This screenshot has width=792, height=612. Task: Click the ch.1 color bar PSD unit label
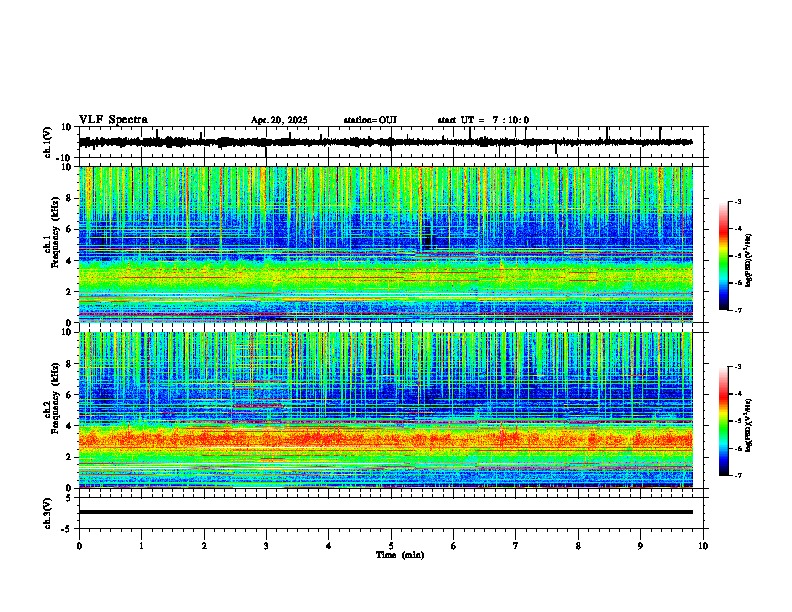749,261
